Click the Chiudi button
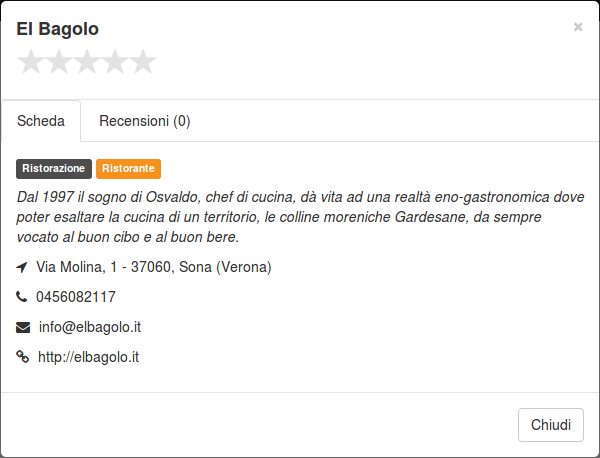This screenshot has height=458, width=600. (x=551, y=425)
